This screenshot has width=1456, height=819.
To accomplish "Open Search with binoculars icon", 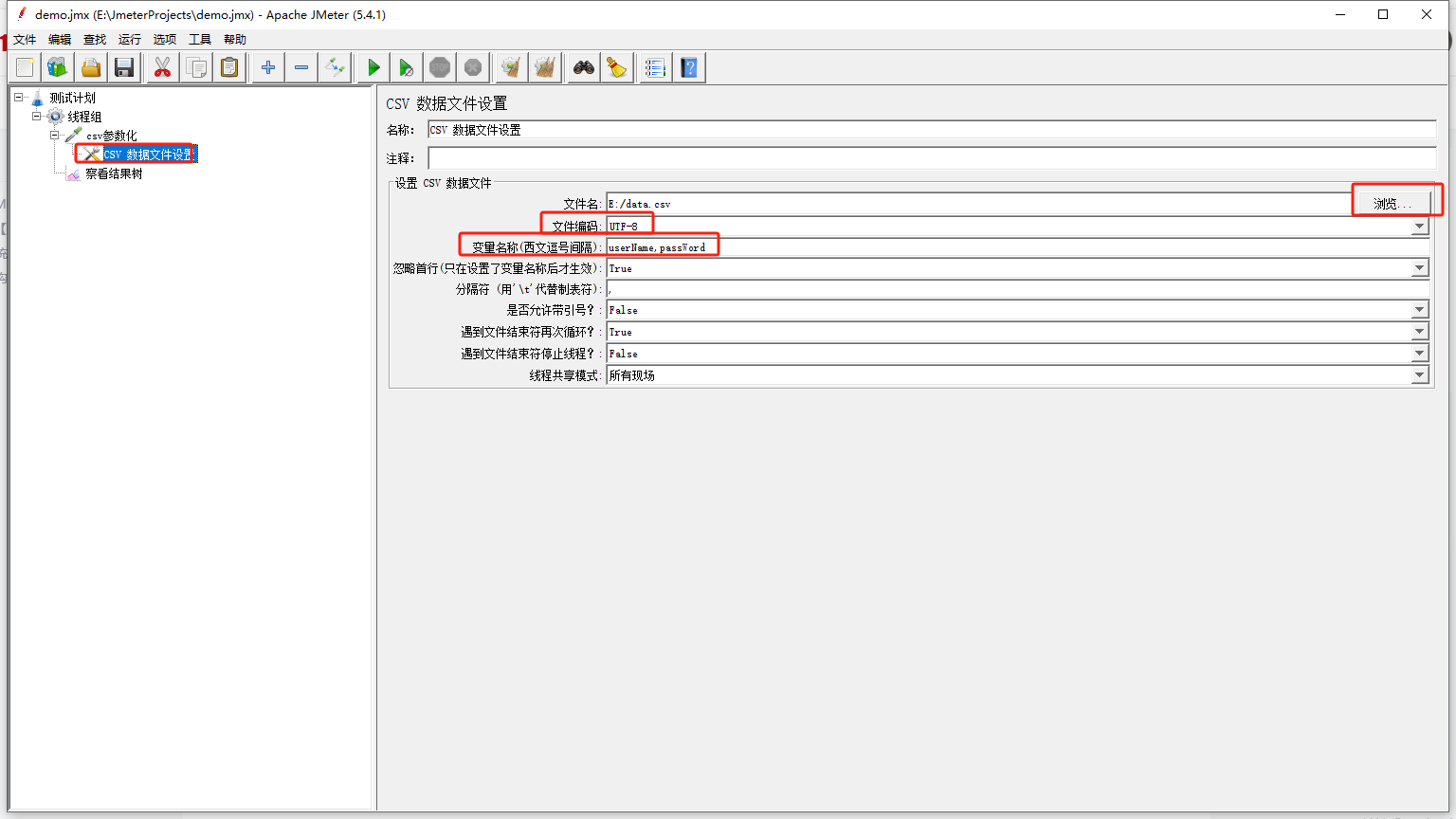I will [x=584, y=67].
